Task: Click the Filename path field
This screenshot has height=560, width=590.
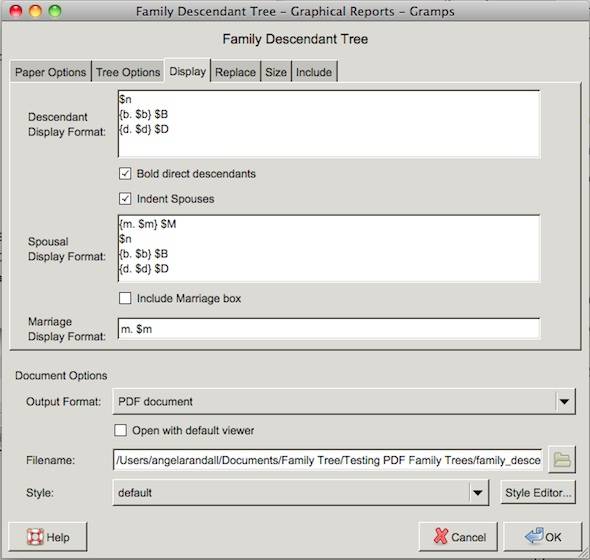Action: [327, 460]
